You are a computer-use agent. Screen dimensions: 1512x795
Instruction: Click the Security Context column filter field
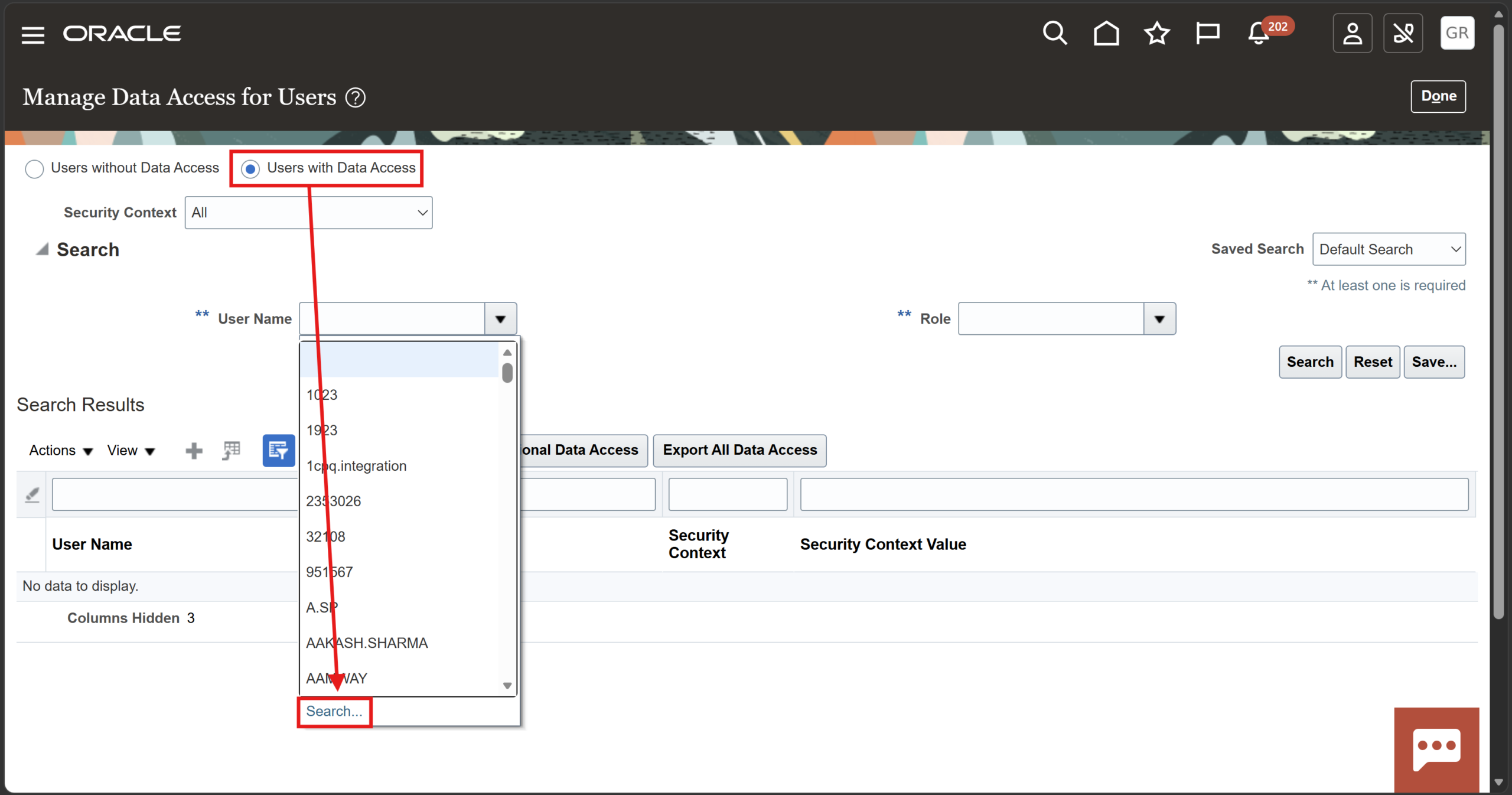pyautogui.click(x=728, y=494)
